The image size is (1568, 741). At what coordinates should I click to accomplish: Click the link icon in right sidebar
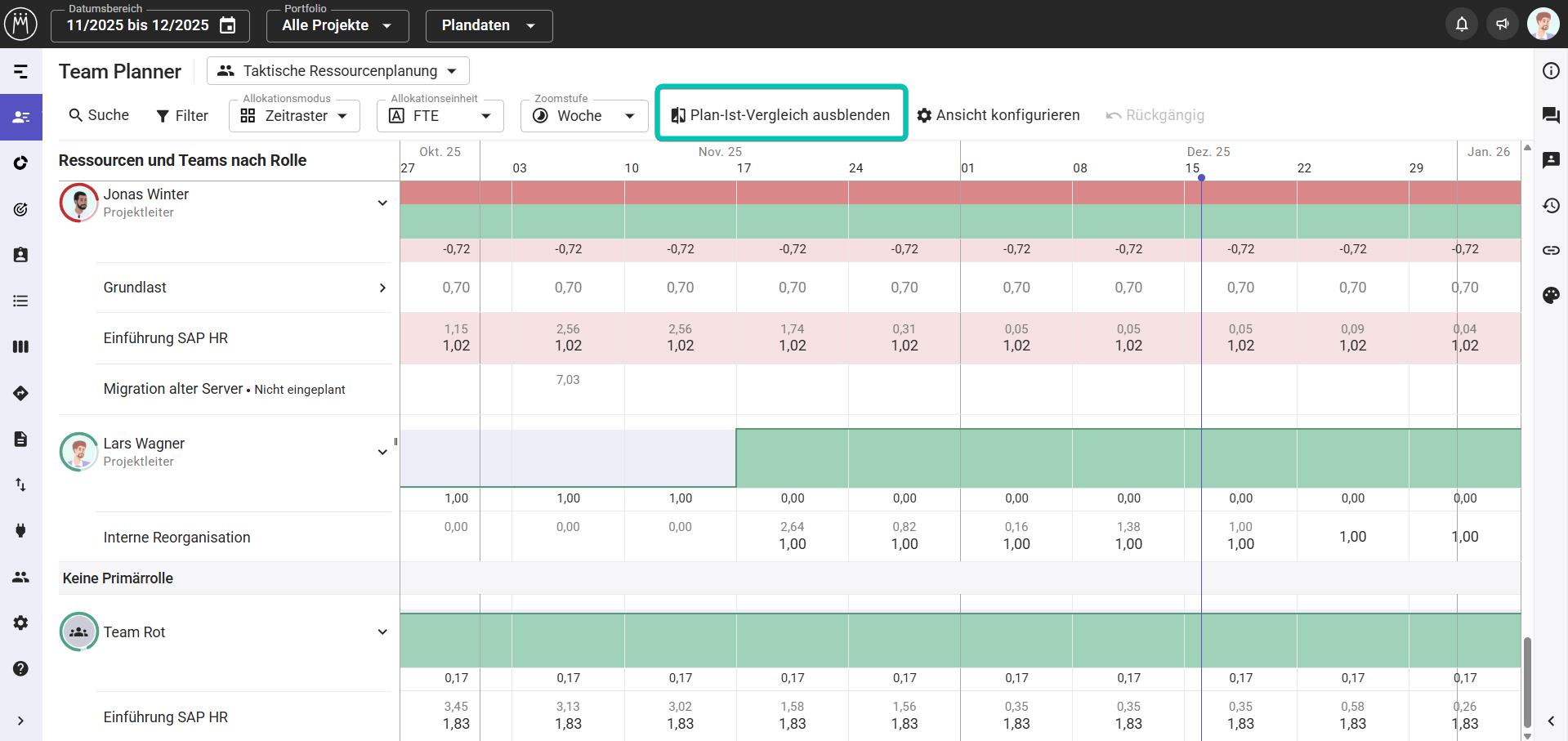(1551, 250)
